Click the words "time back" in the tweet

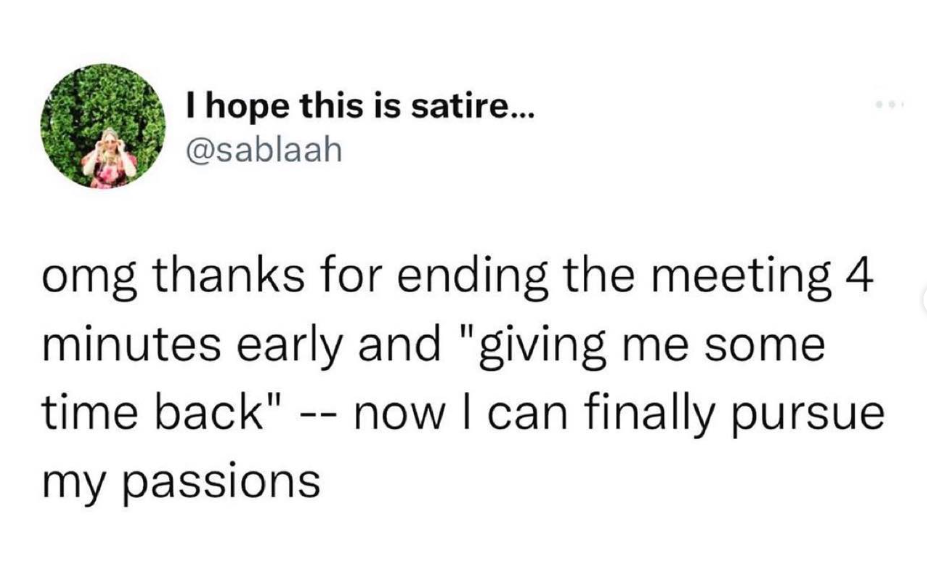[159, 412]
